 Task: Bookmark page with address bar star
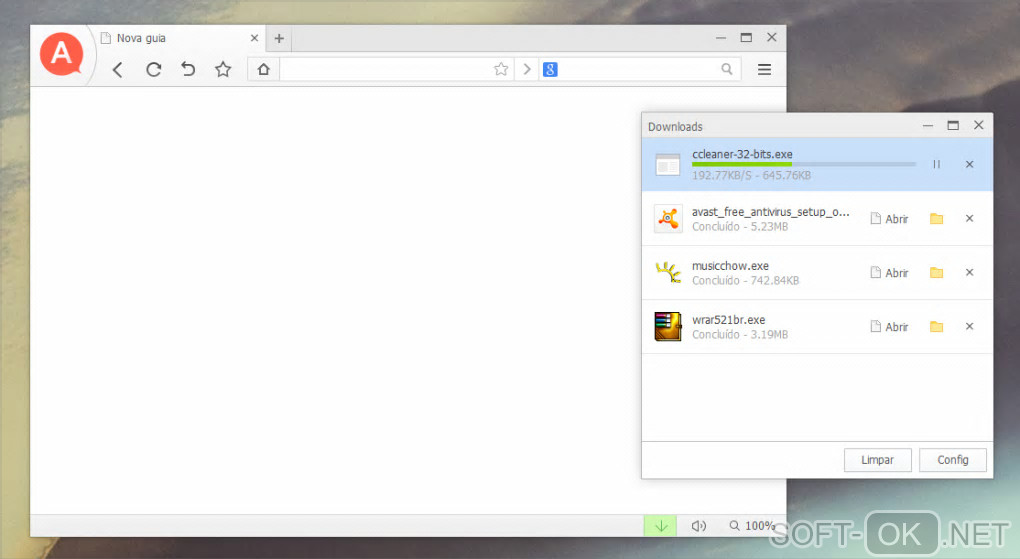coord(501,69)
